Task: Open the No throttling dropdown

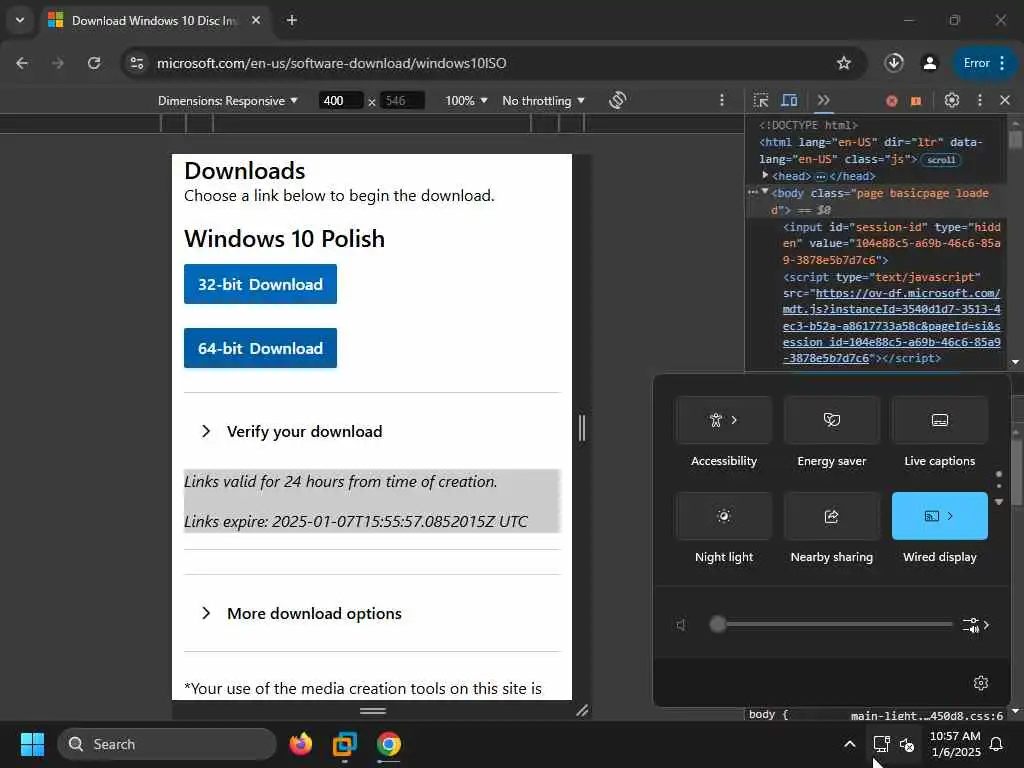Action: click(543, 101)
